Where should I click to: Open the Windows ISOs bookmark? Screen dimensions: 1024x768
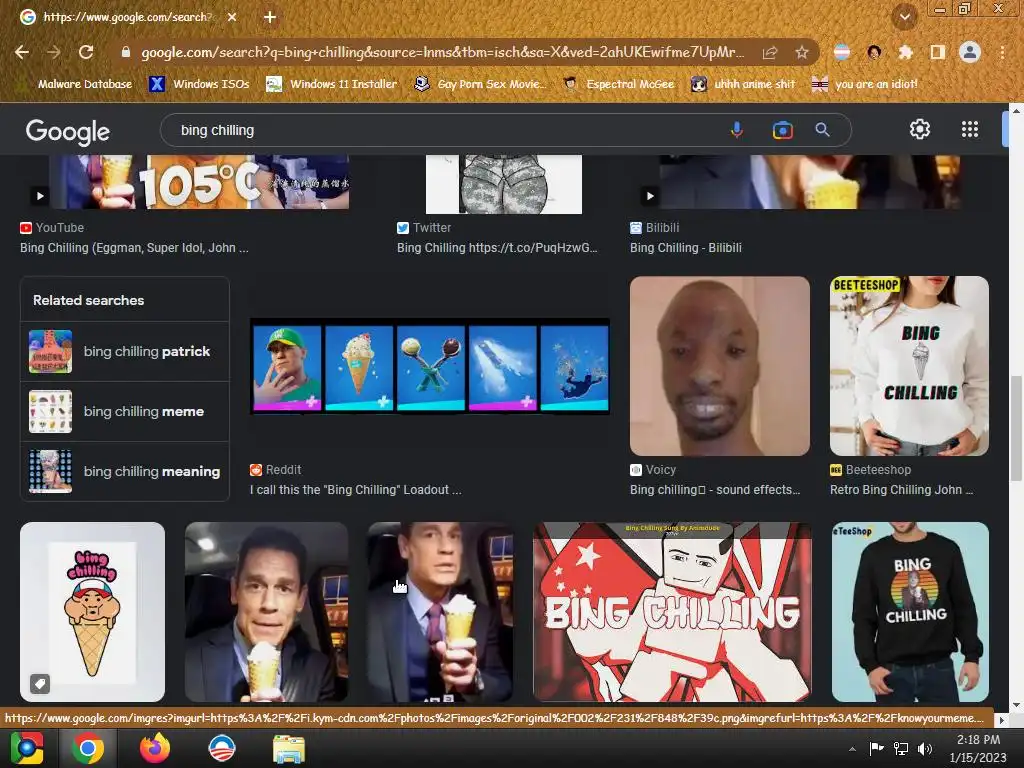click(x=199, y=84)
